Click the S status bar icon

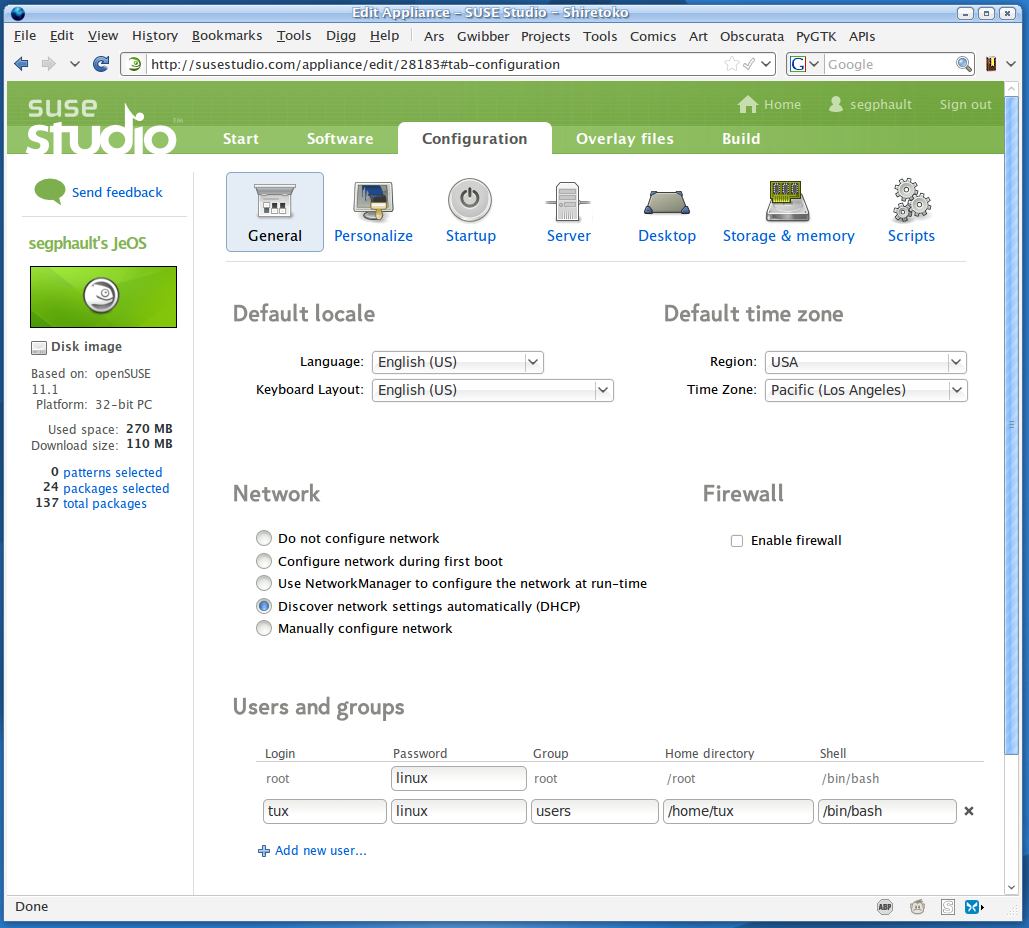click(x=948, y=907)
